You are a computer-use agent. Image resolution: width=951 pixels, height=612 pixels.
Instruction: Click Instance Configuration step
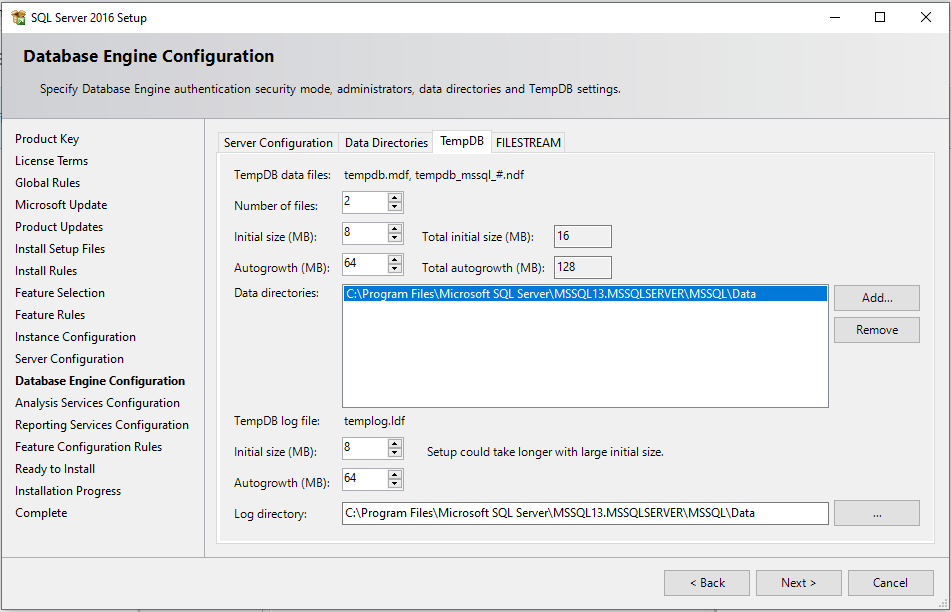(75, 337)
